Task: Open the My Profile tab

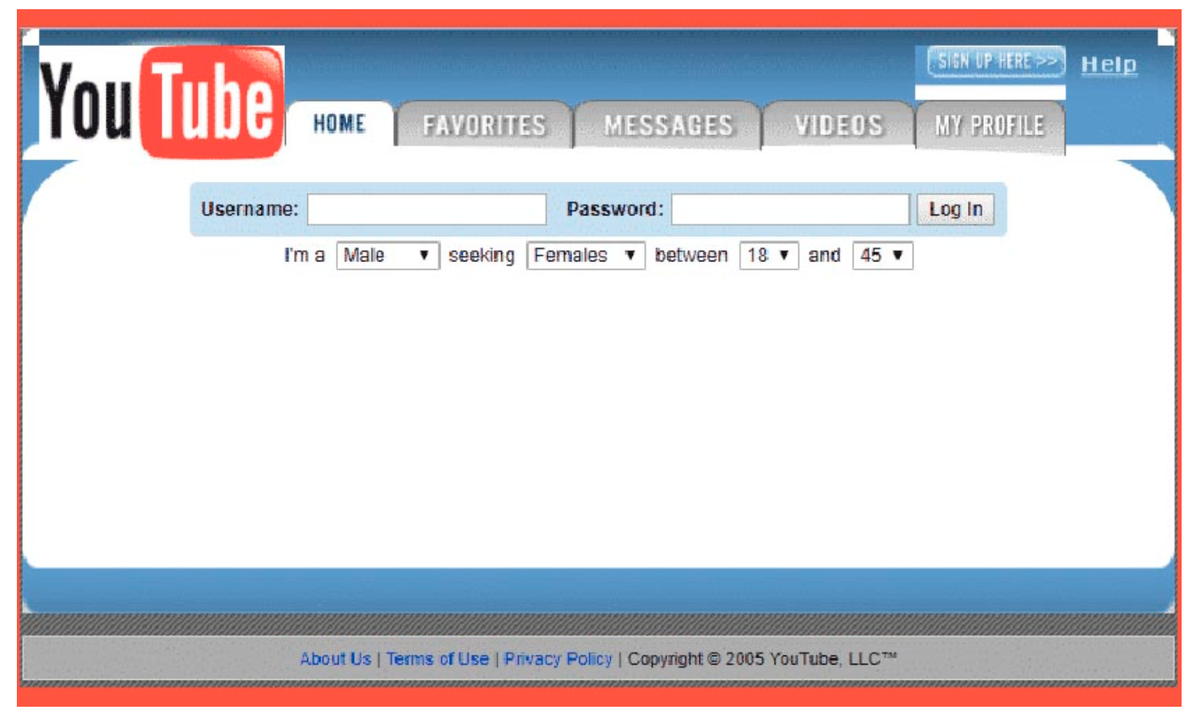Action: [990, 126]
